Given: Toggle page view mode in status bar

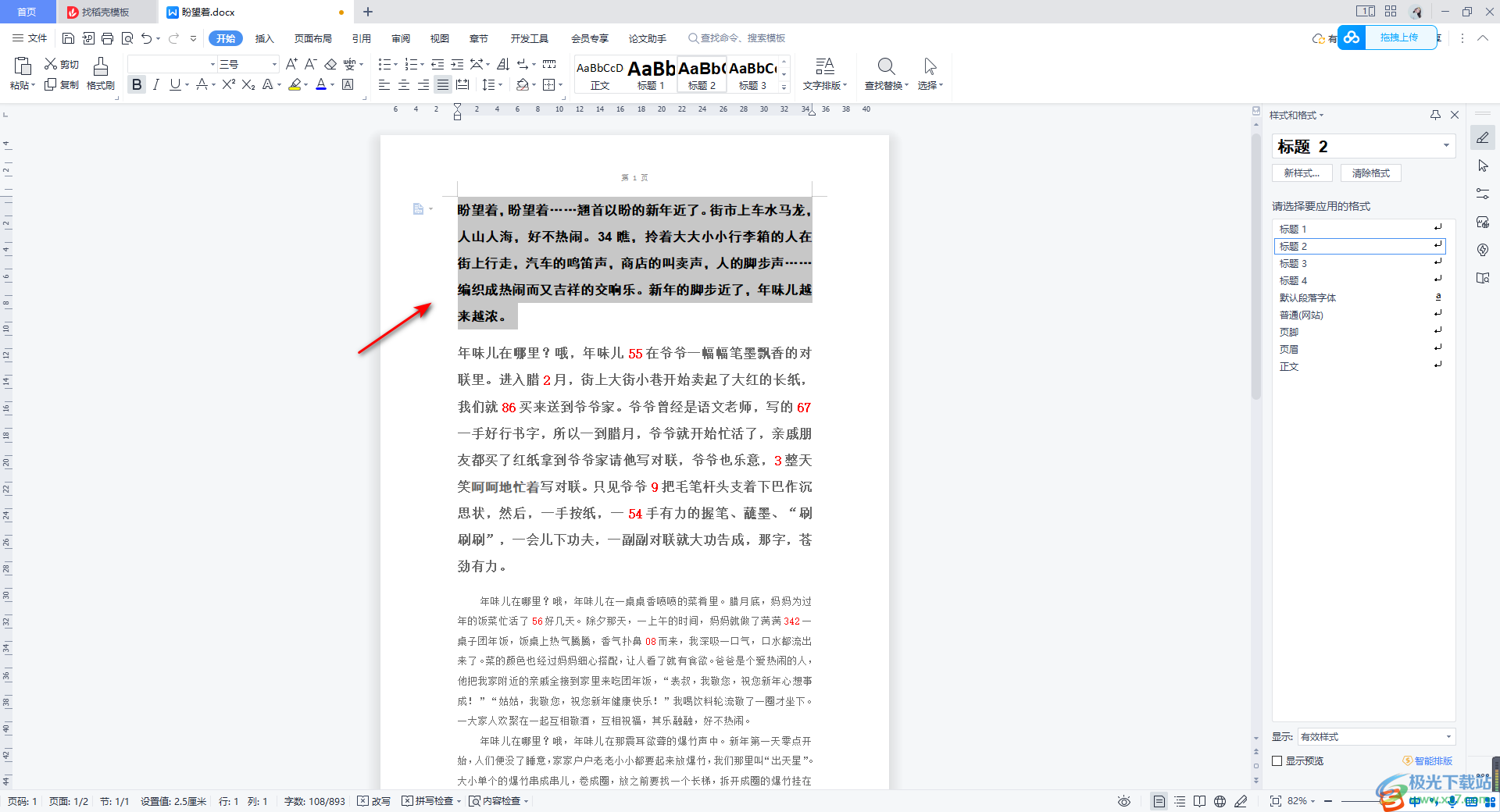Looking at the screenshot, I should tap(1159, 801).
